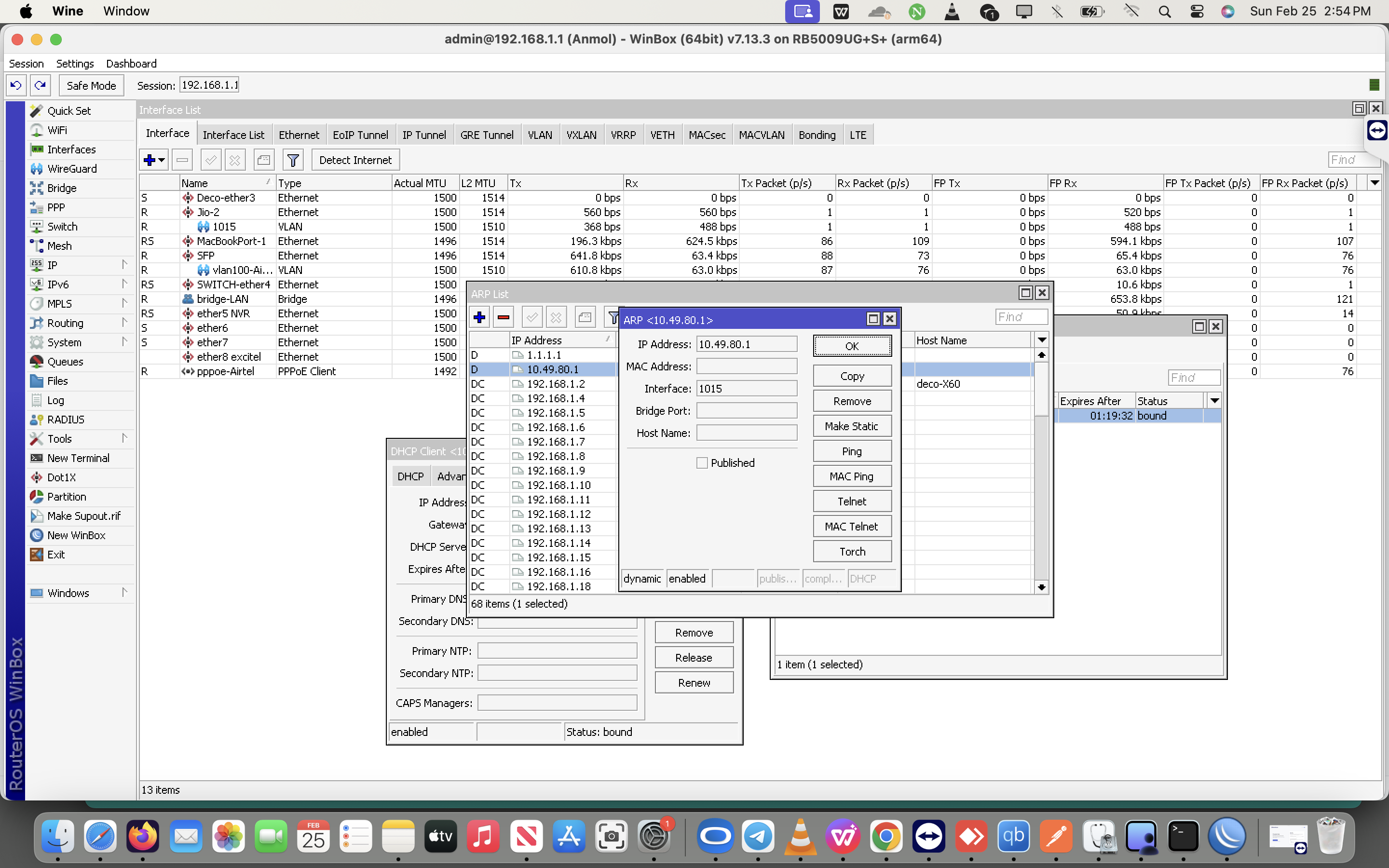Expand the Tools submenu
This screenshot has height=868, width=1389.
81,439
